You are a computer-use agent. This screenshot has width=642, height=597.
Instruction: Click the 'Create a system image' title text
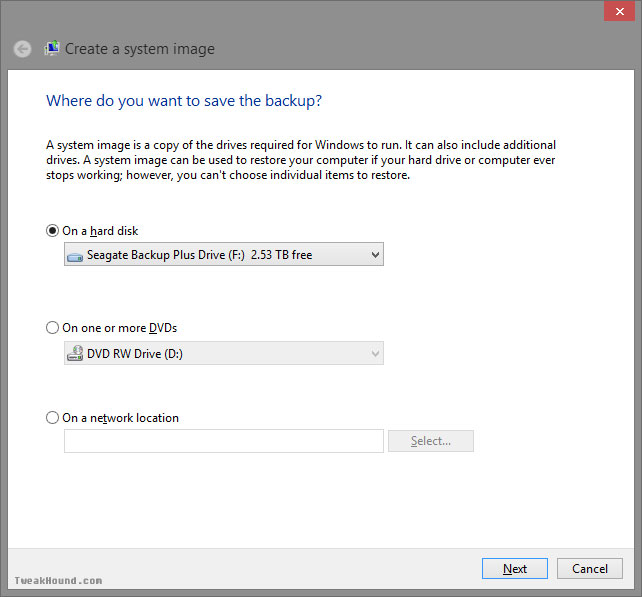click(140, 49)
